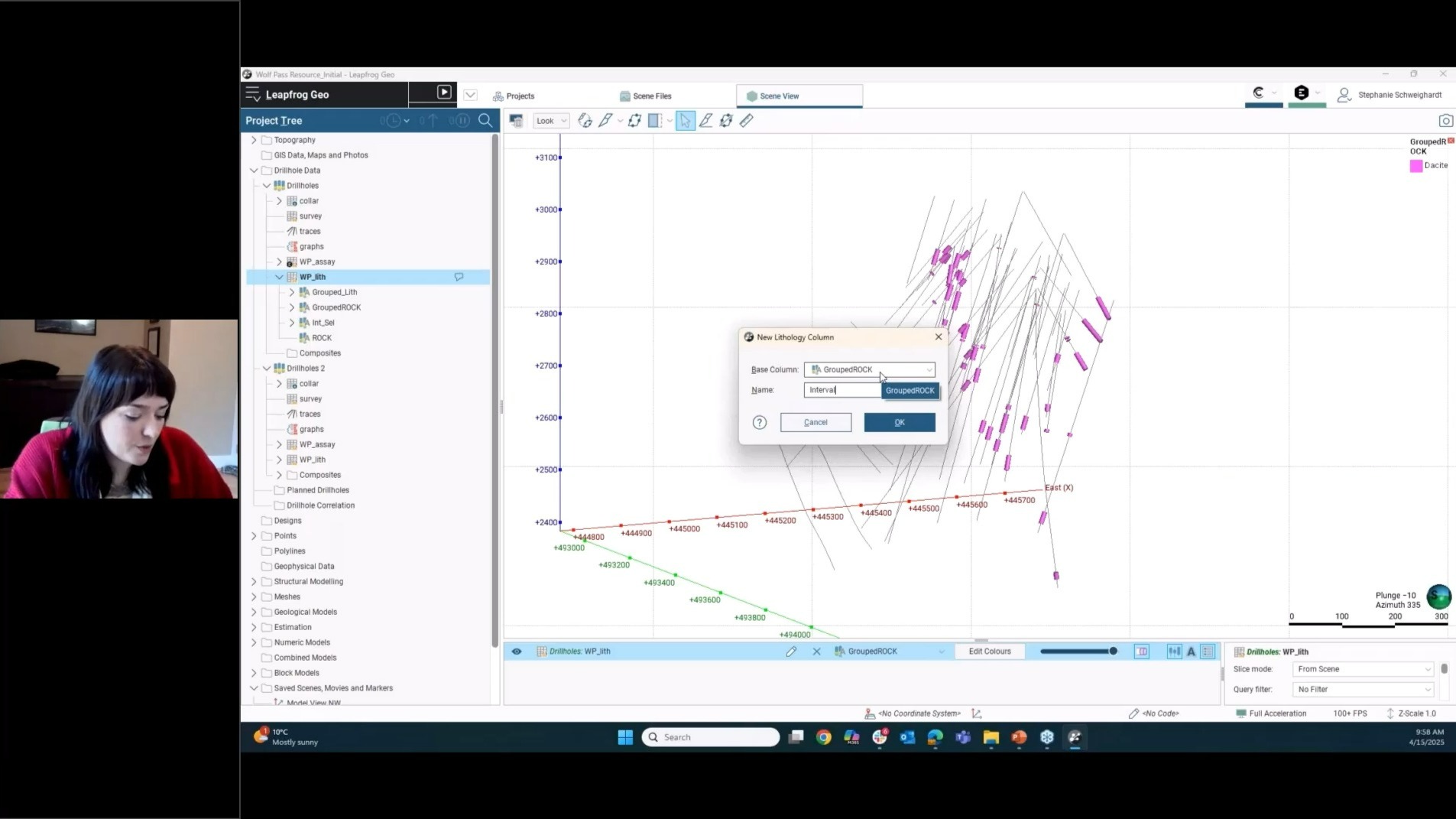Adjust the WP_lith opacity slider

(x=1078, y=652)
